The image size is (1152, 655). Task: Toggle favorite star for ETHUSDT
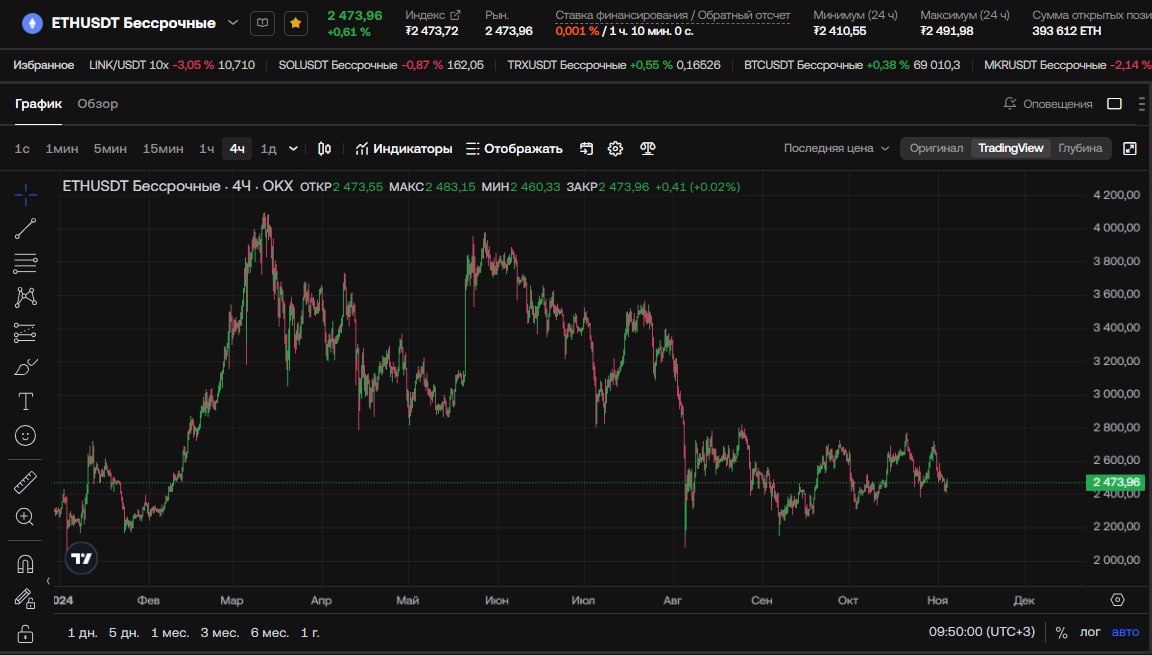click(x=295, y=23)
